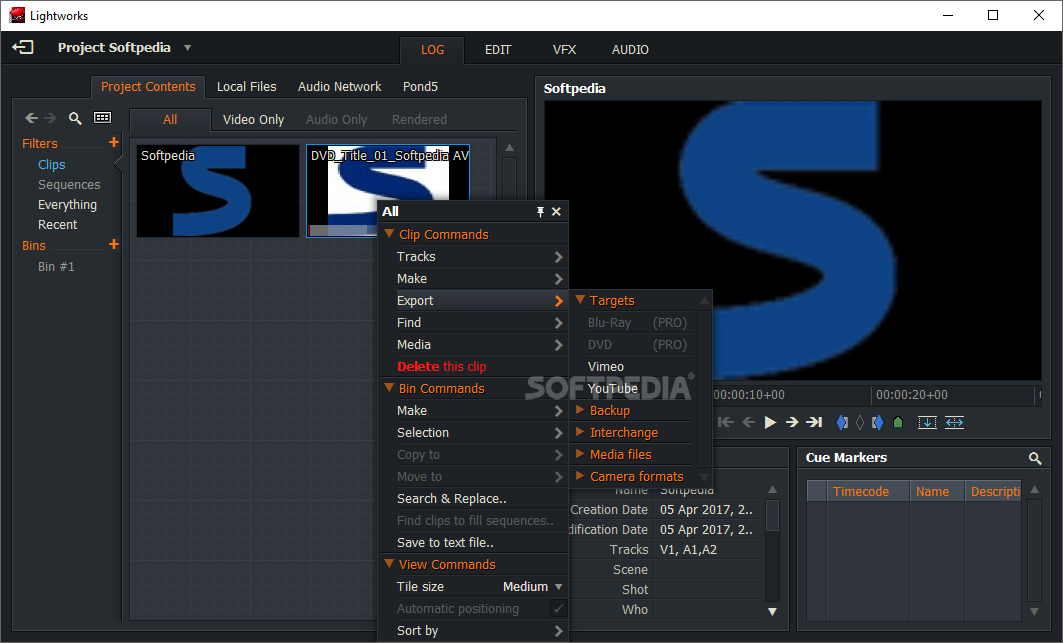Open the Export submenu
Viewport: 1063px width, 643px height.
pos(473,300)
